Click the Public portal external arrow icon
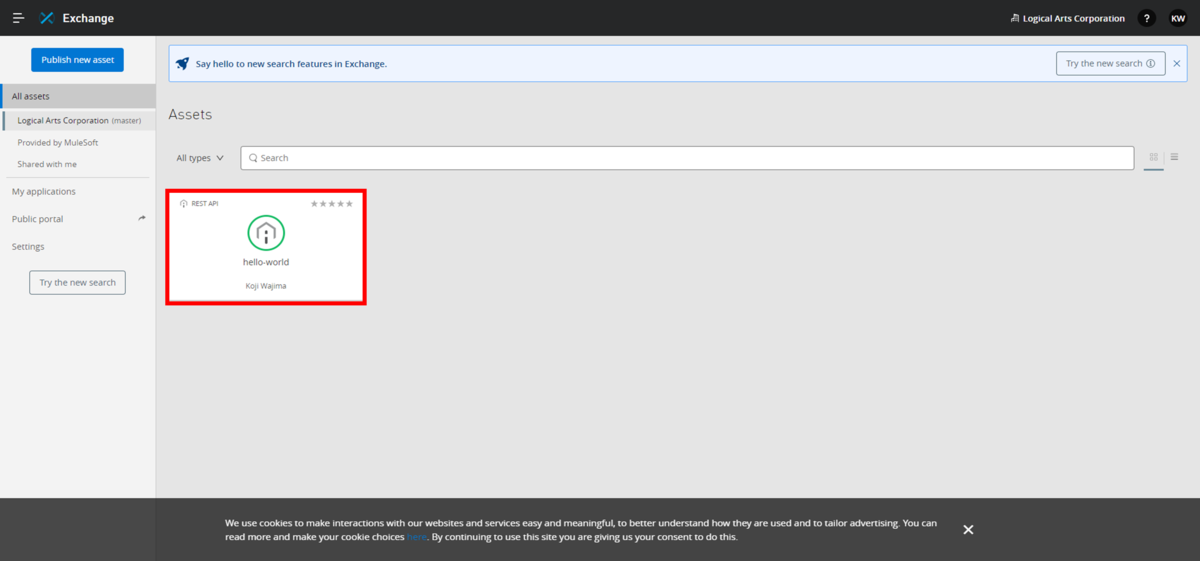Screen dimensions: 1200x561 point(142,218)
